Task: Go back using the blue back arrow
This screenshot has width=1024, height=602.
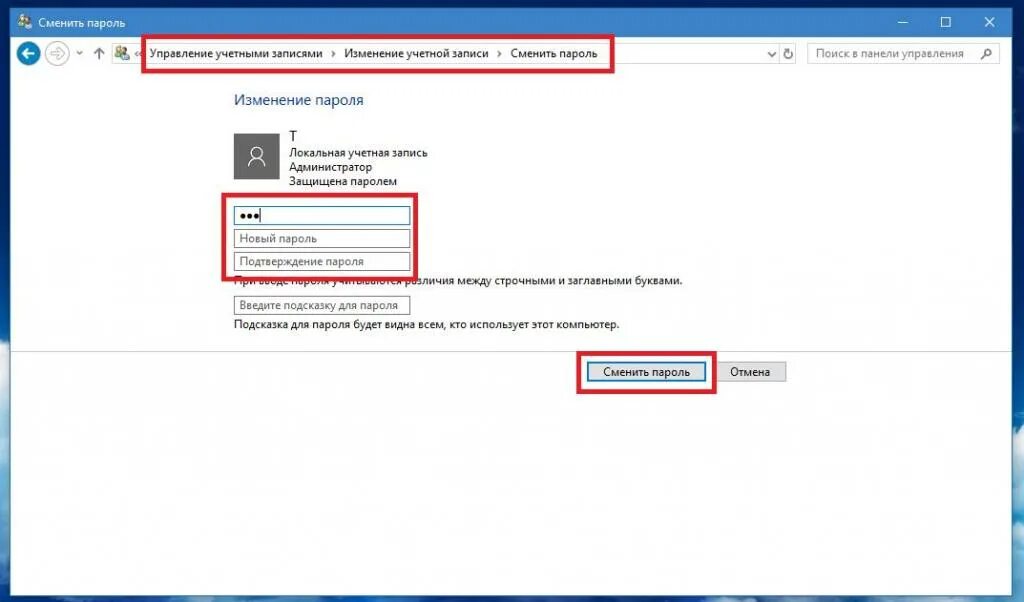Action: [28, 54]
